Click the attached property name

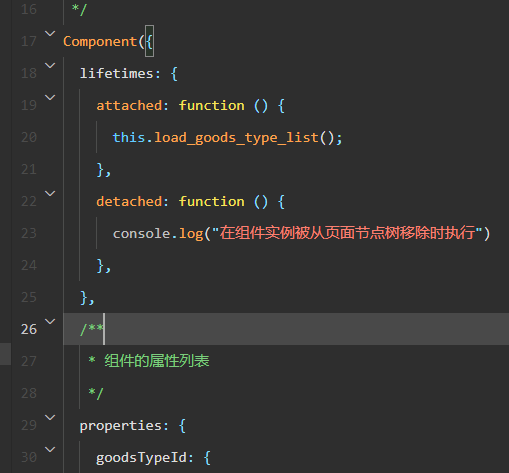tap(129, 106)
